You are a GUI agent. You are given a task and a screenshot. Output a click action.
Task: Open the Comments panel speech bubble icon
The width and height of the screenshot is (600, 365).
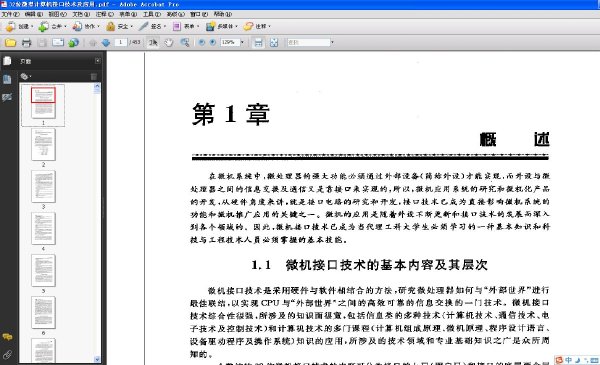pyautogui.click(x=7, y=337)
